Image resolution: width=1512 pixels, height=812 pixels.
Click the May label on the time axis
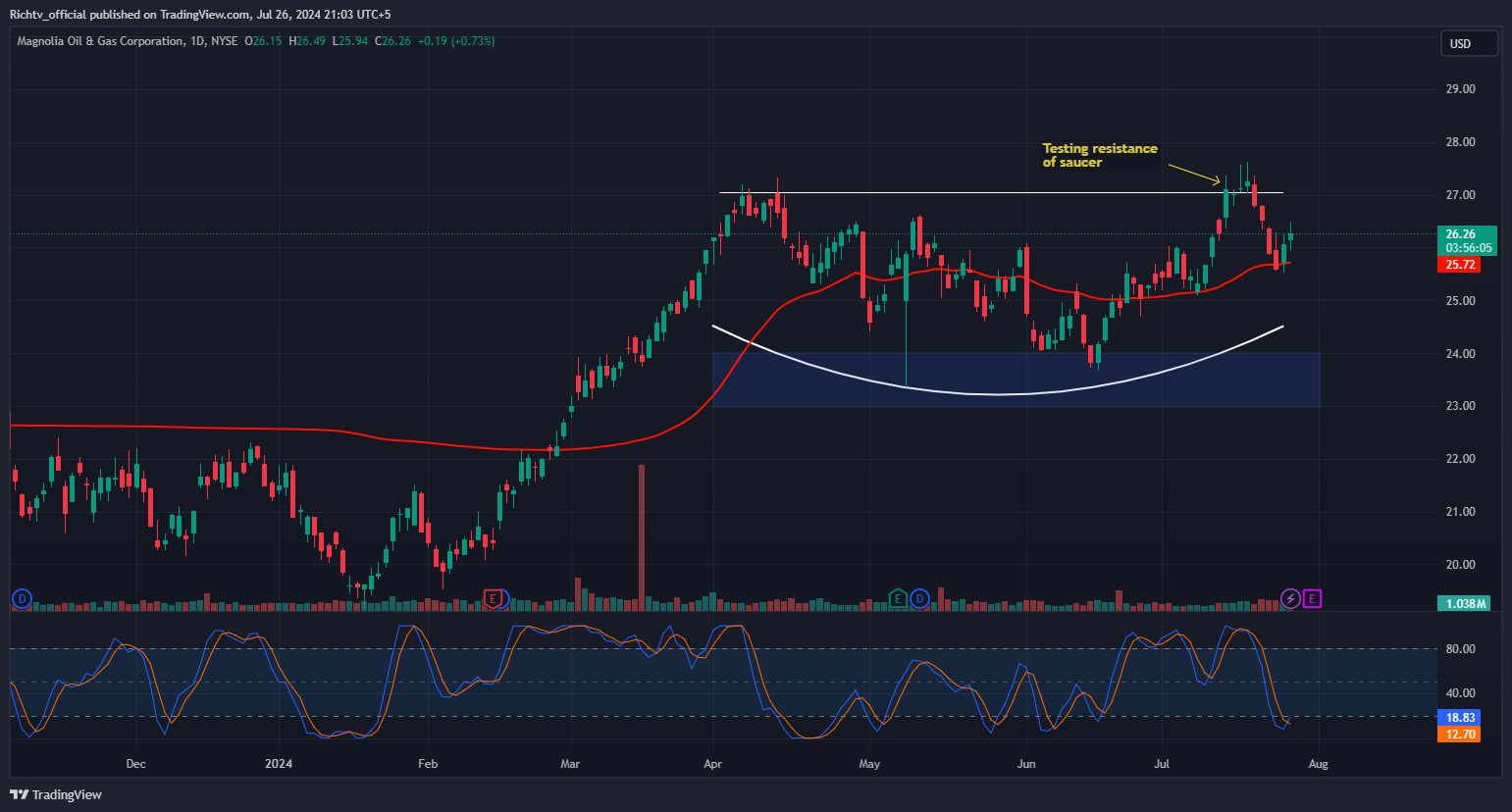869,764
